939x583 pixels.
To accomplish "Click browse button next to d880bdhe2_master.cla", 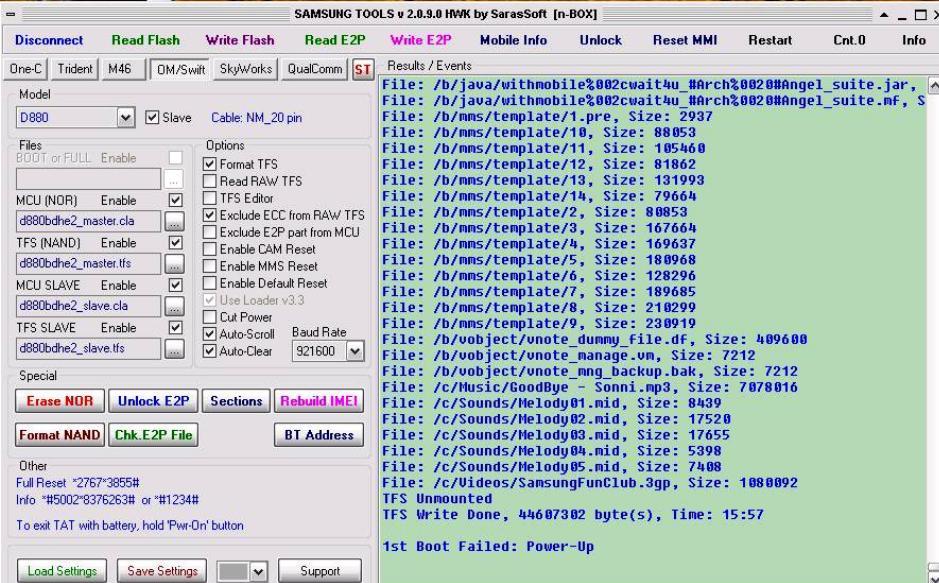I will coord(174,221).
